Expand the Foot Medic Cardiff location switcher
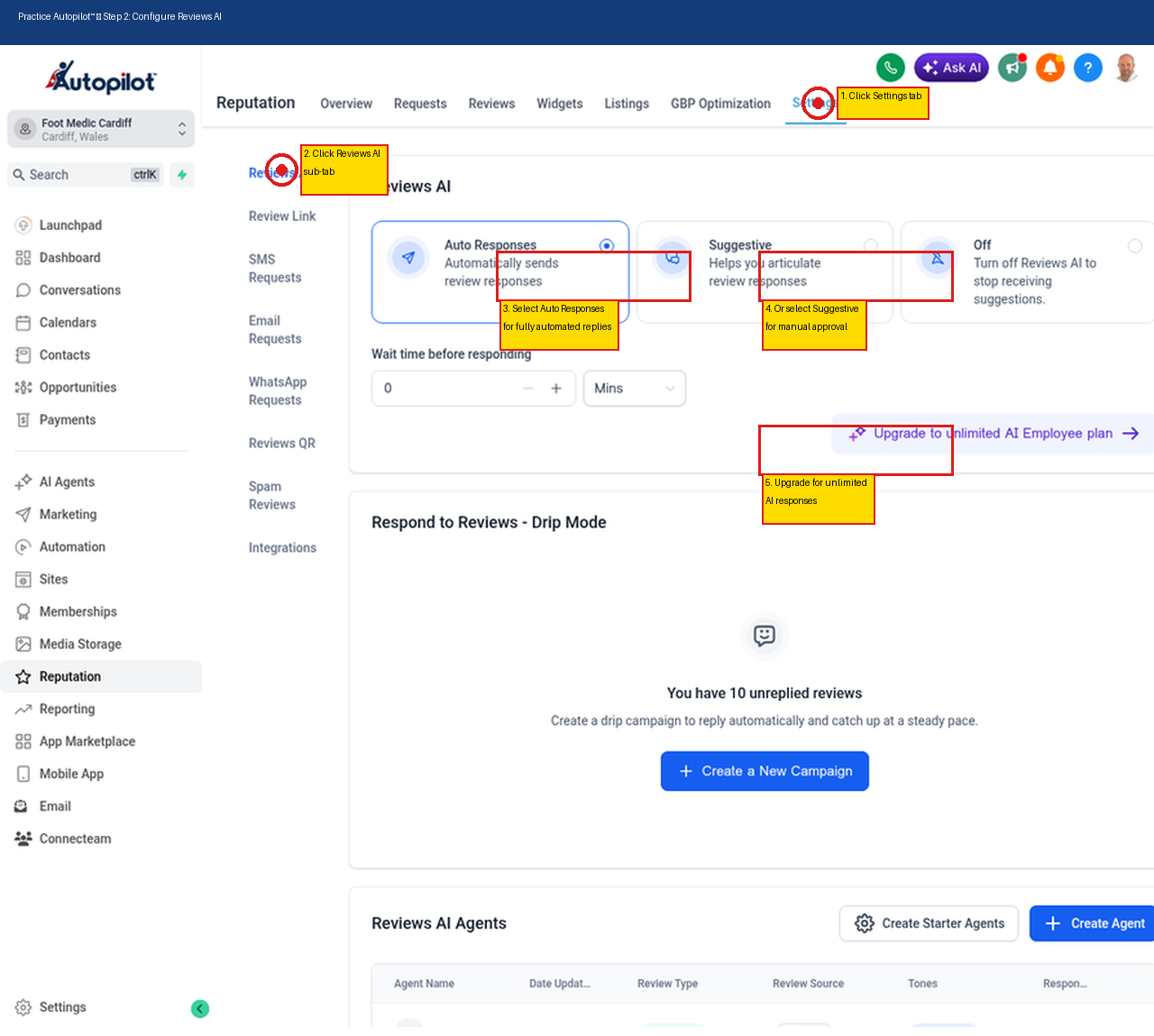Viewport: 1154px width, 1036px height. [101, 129]
